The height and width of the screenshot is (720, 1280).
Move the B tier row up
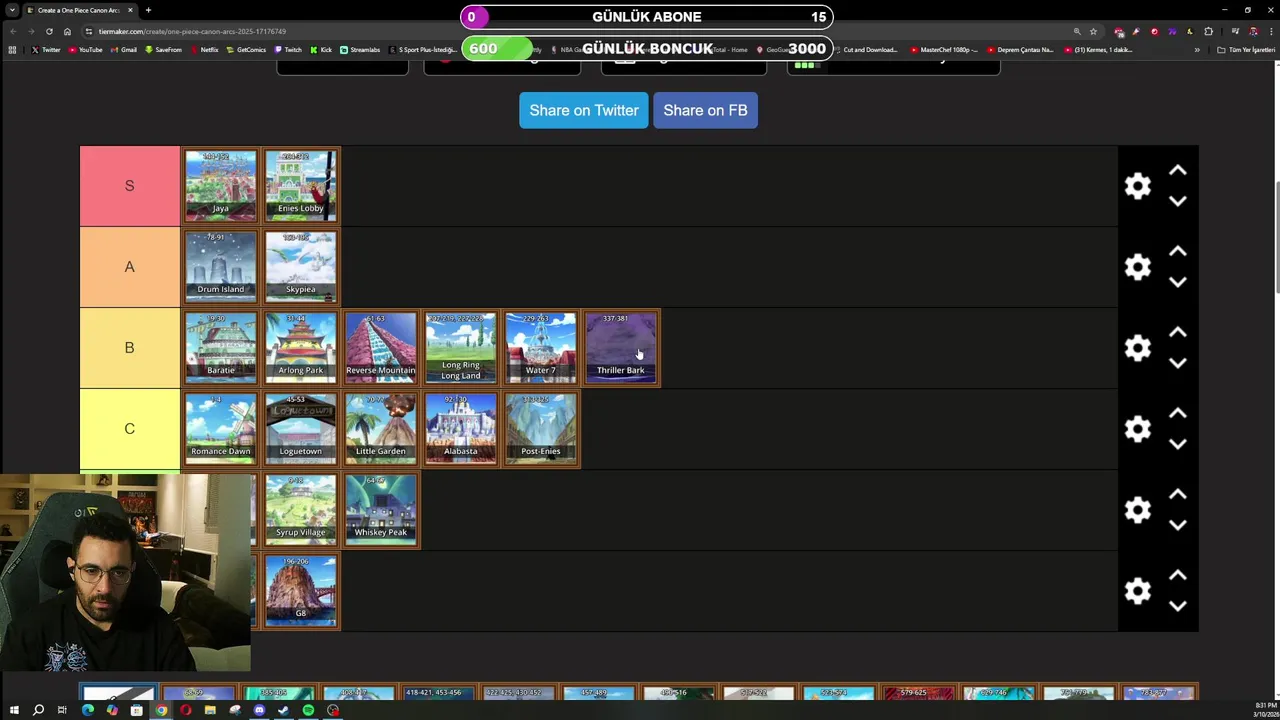[x=1178, y=333]
